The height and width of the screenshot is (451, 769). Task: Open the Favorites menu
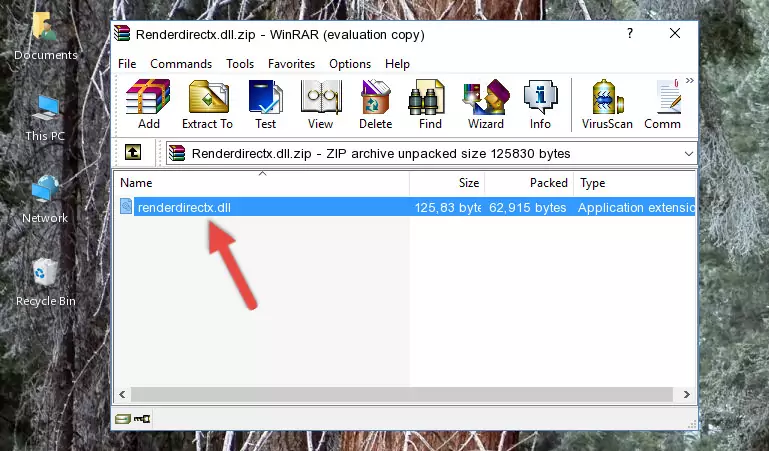291,64
